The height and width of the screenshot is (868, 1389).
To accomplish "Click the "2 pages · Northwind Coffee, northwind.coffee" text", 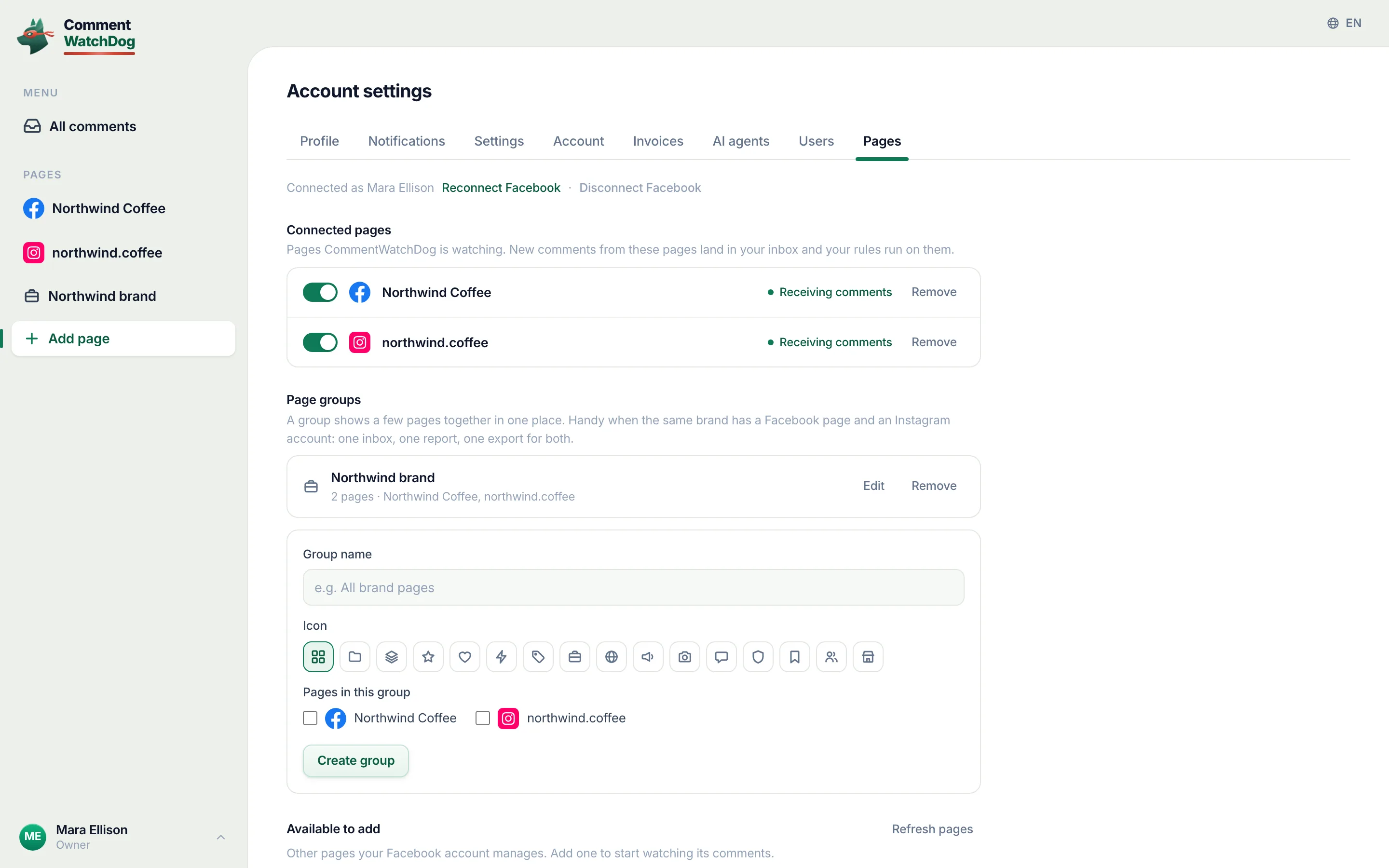I will coord(453,497).
